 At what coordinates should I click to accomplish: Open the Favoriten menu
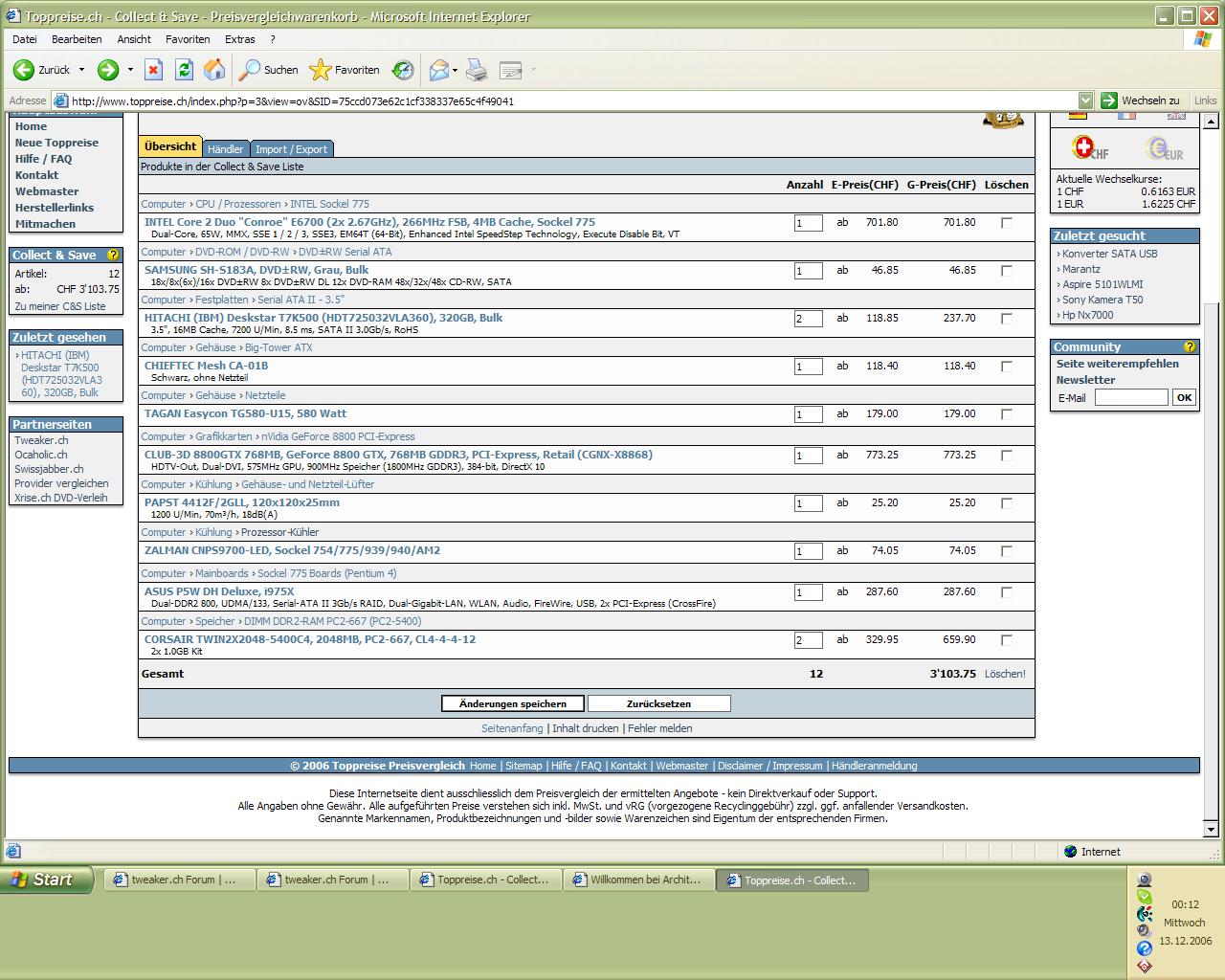click(x=188, y=39)
